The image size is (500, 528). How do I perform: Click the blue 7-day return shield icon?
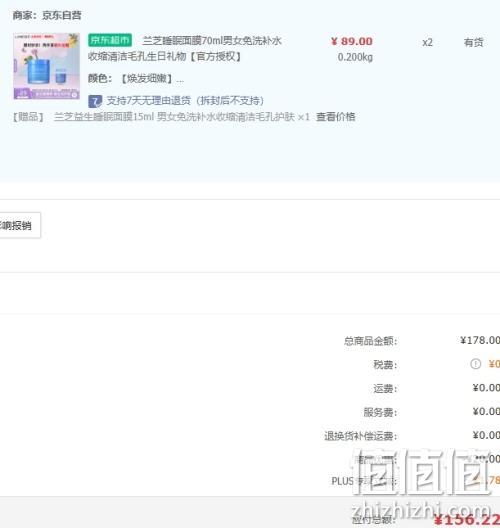pyautogui.click(x=95, y=101)
